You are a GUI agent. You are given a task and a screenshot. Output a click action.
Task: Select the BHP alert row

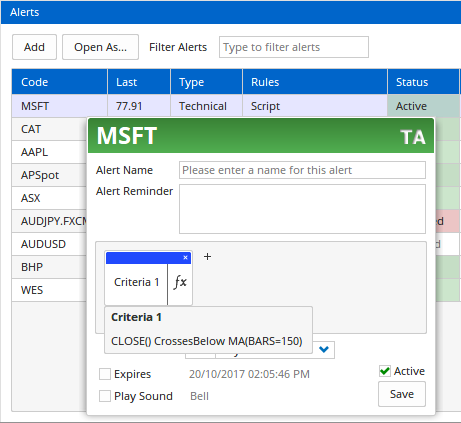tap(49, 267)
